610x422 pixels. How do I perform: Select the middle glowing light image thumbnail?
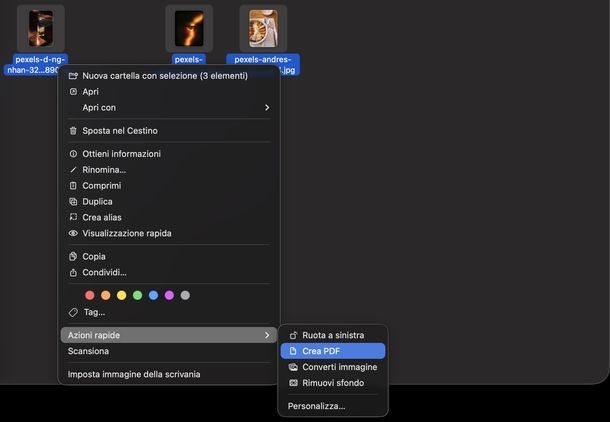click(189, 28)
